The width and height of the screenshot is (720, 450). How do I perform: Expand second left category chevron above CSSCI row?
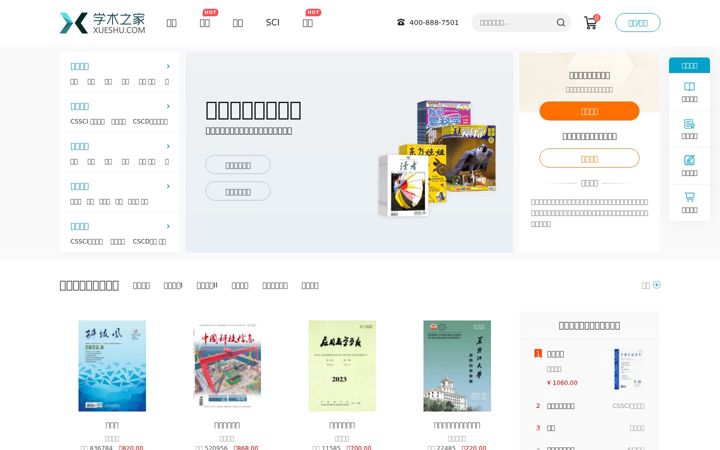168,106
